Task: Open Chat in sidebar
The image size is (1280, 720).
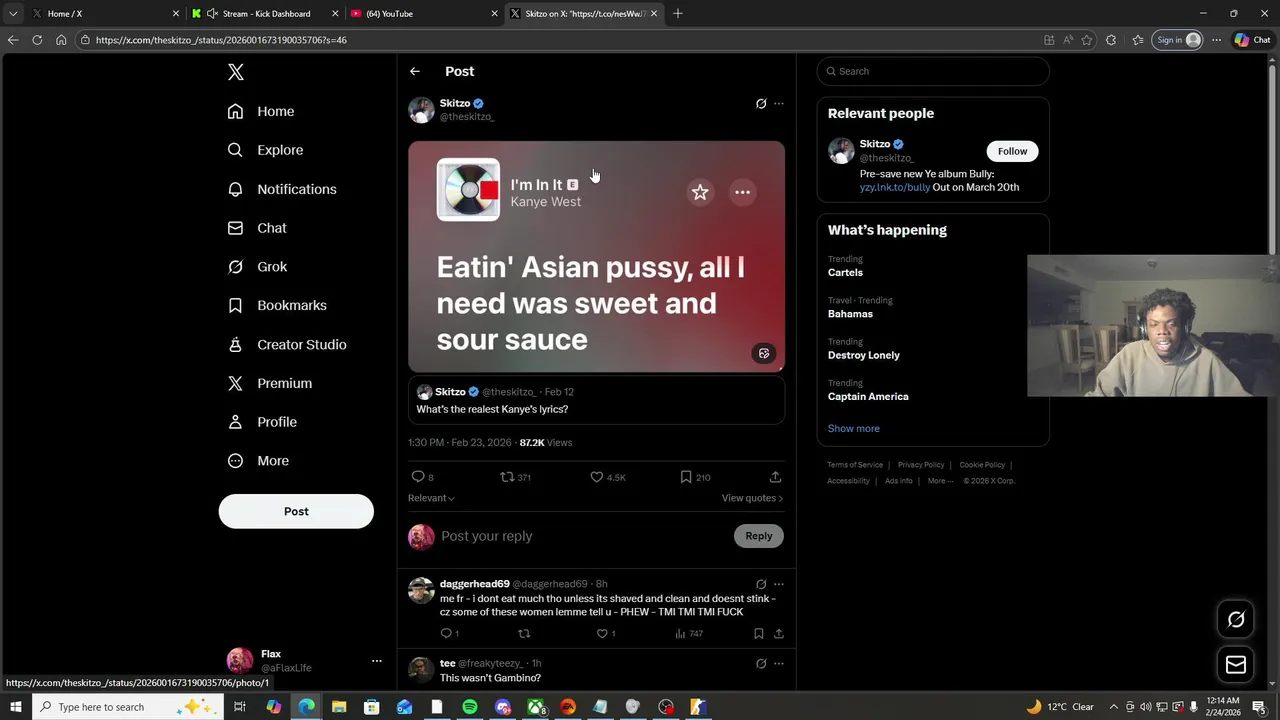Action: pos(257,228)
